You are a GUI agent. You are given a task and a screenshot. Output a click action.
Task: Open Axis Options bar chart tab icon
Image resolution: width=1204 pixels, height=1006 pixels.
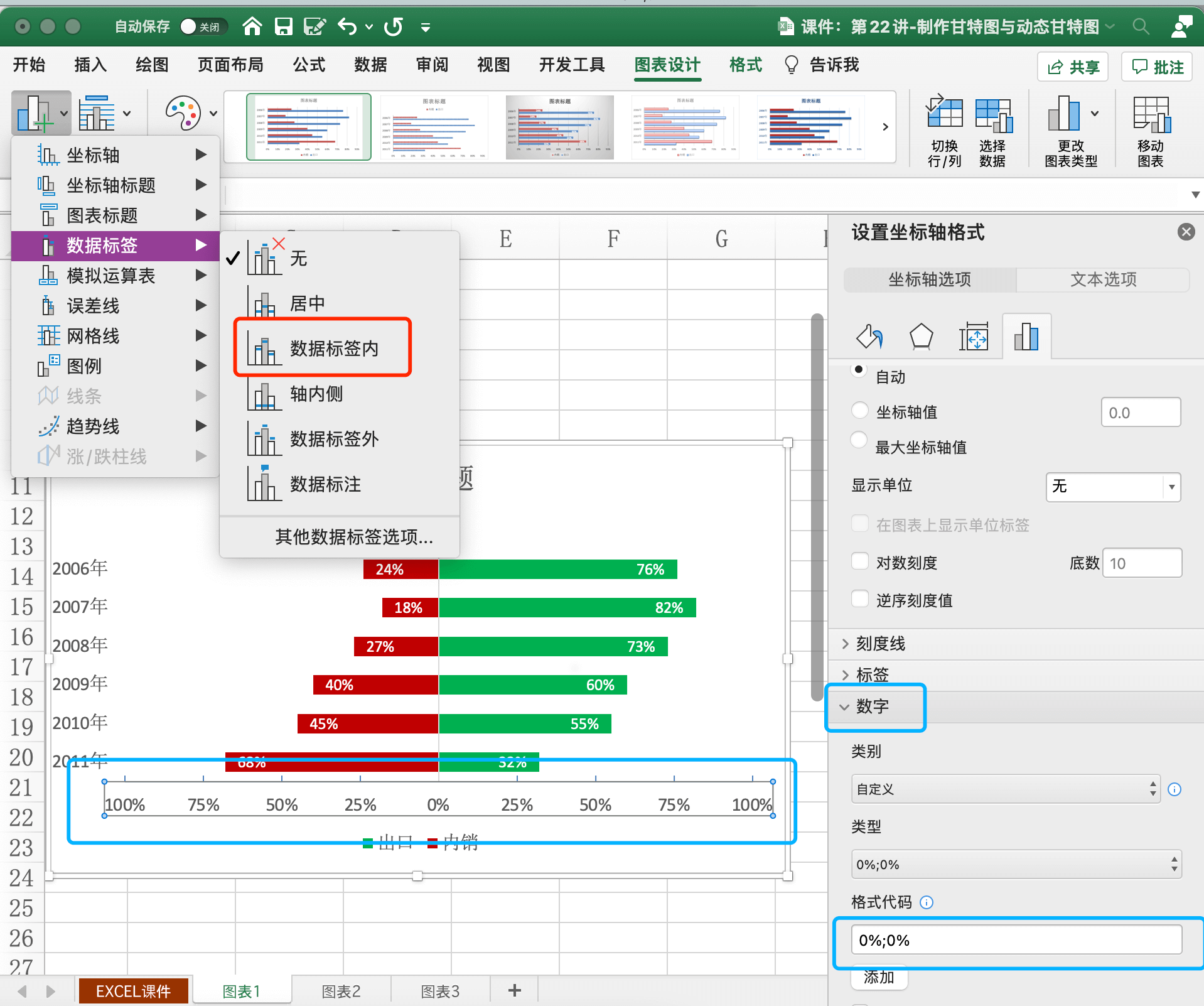[x=1026, y=337]
